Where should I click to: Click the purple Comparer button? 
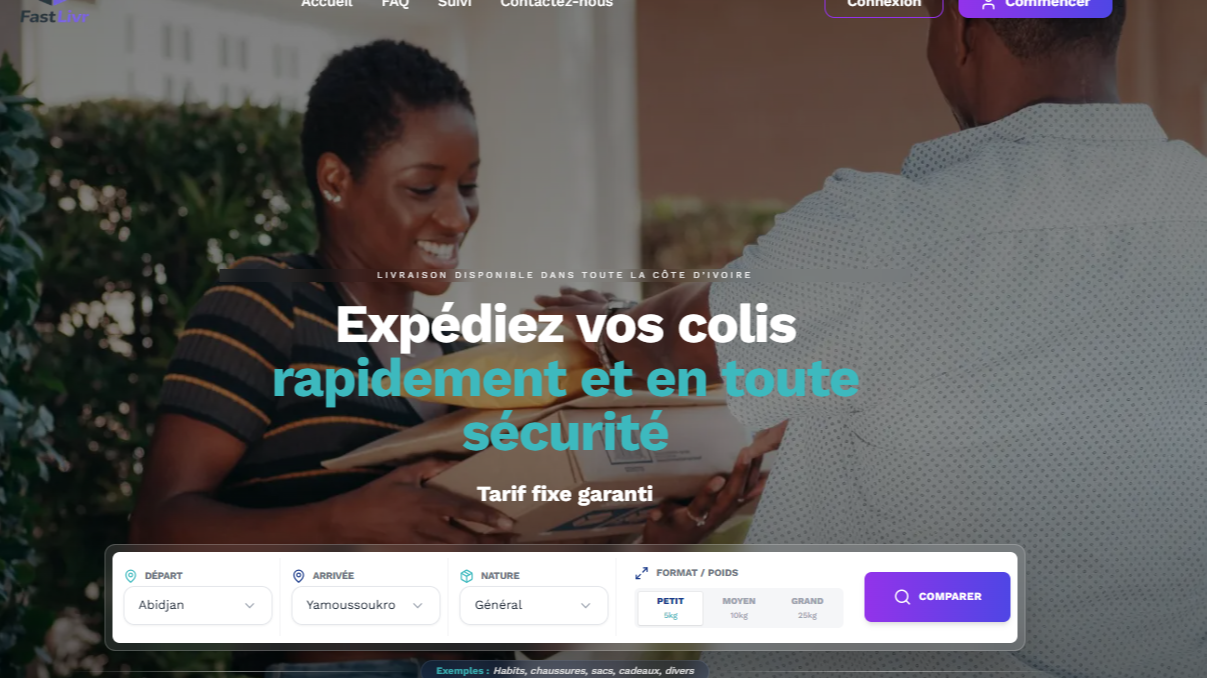pyautogui.click(x=937, y=597)
